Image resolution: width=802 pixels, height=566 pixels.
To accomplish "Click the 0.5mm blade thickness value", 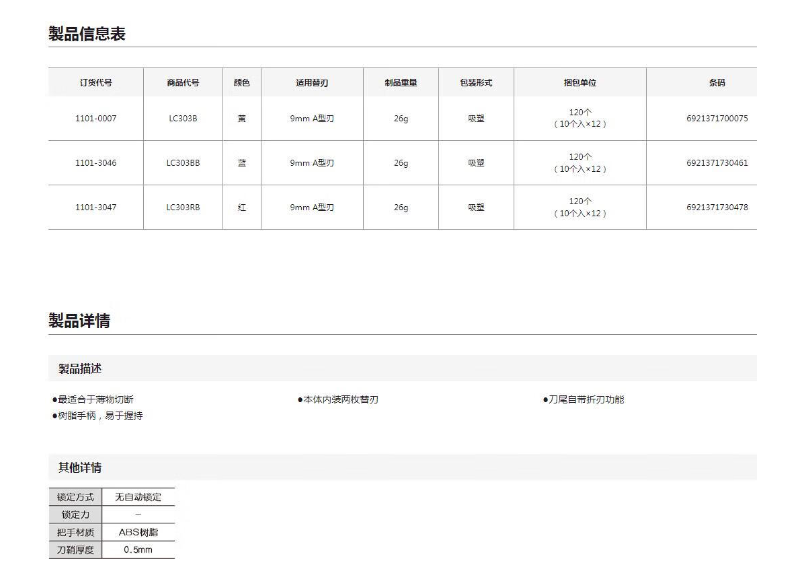I will 138,550.
